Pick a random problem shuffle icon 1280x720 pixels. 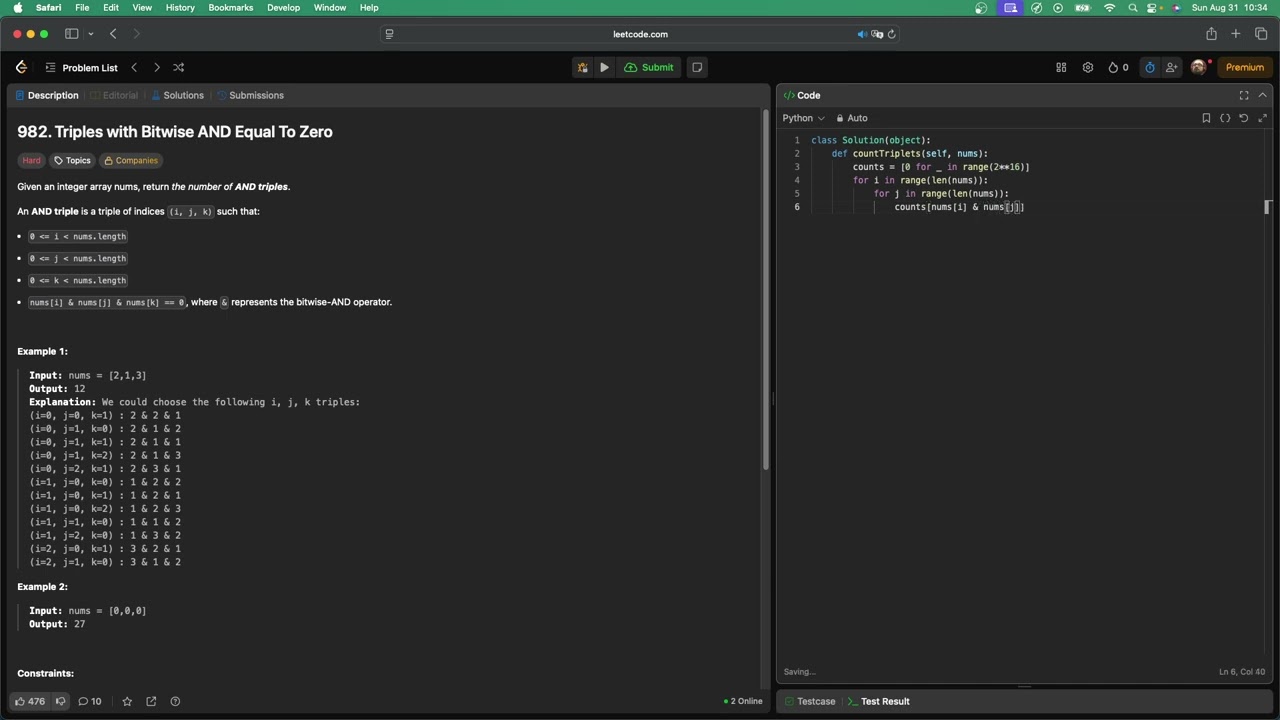pos(178,67)
